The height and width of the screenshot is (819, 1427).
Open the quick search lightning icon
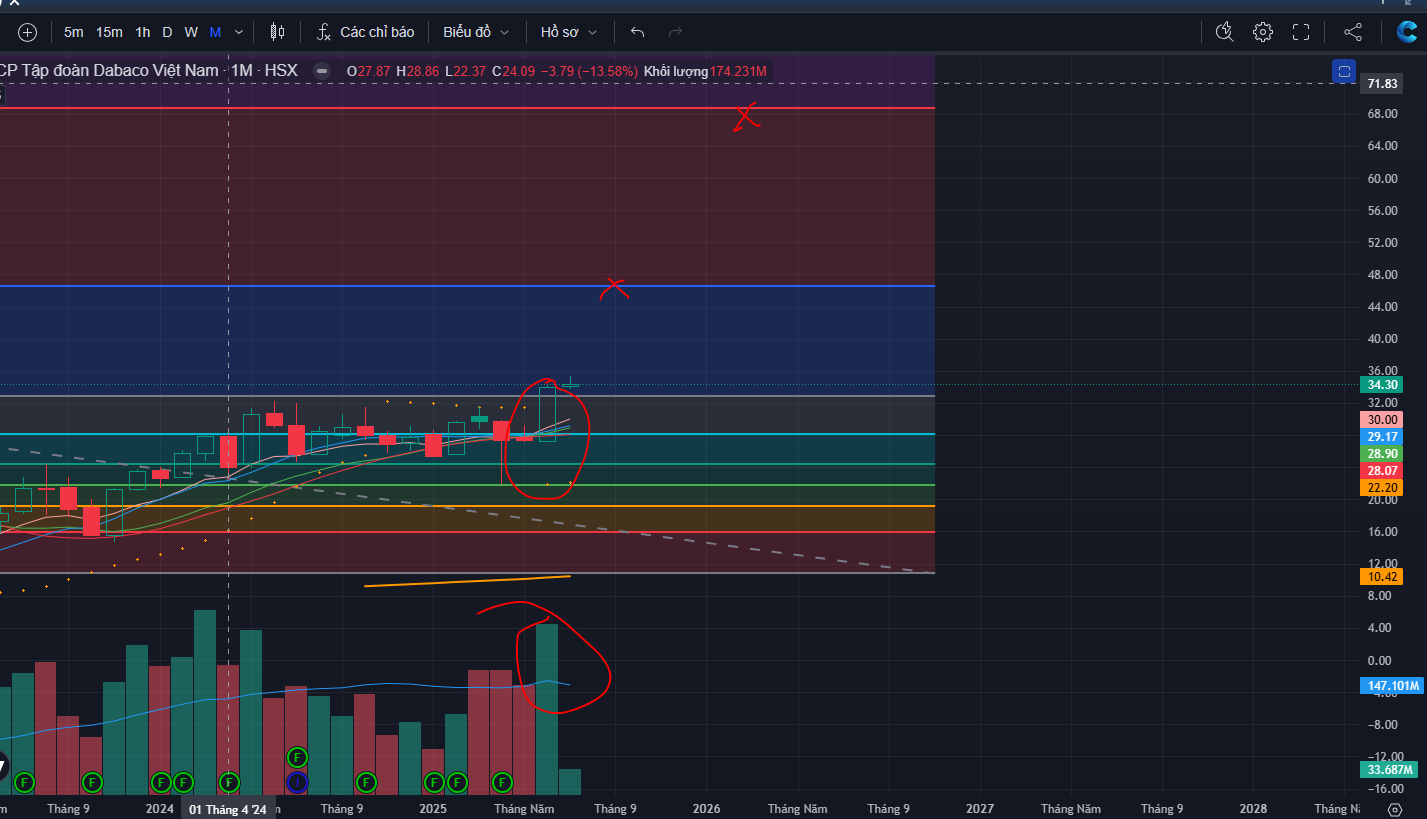pyautogui.click(x=1225, y=32)
